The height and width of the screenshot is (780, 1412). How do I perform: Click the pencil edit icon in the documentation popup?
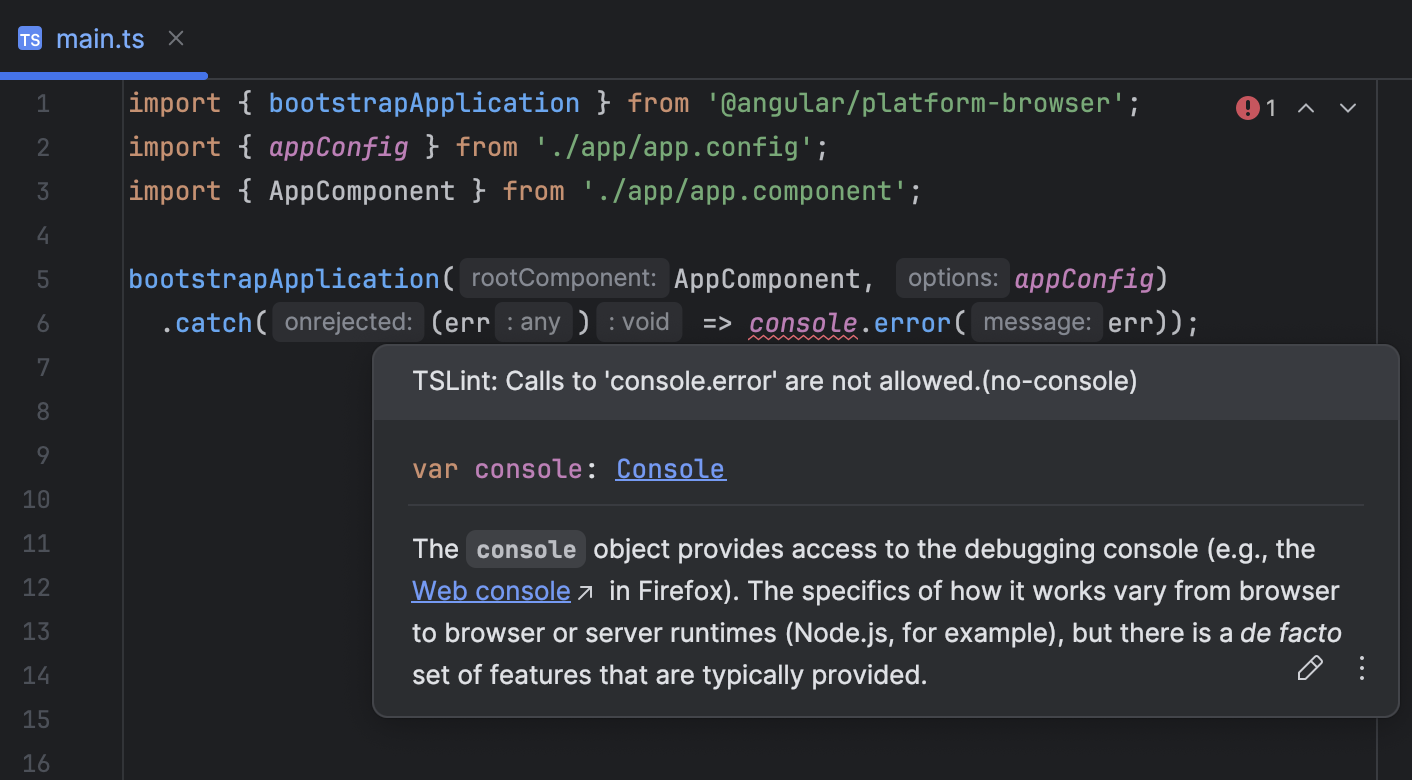1310,667
